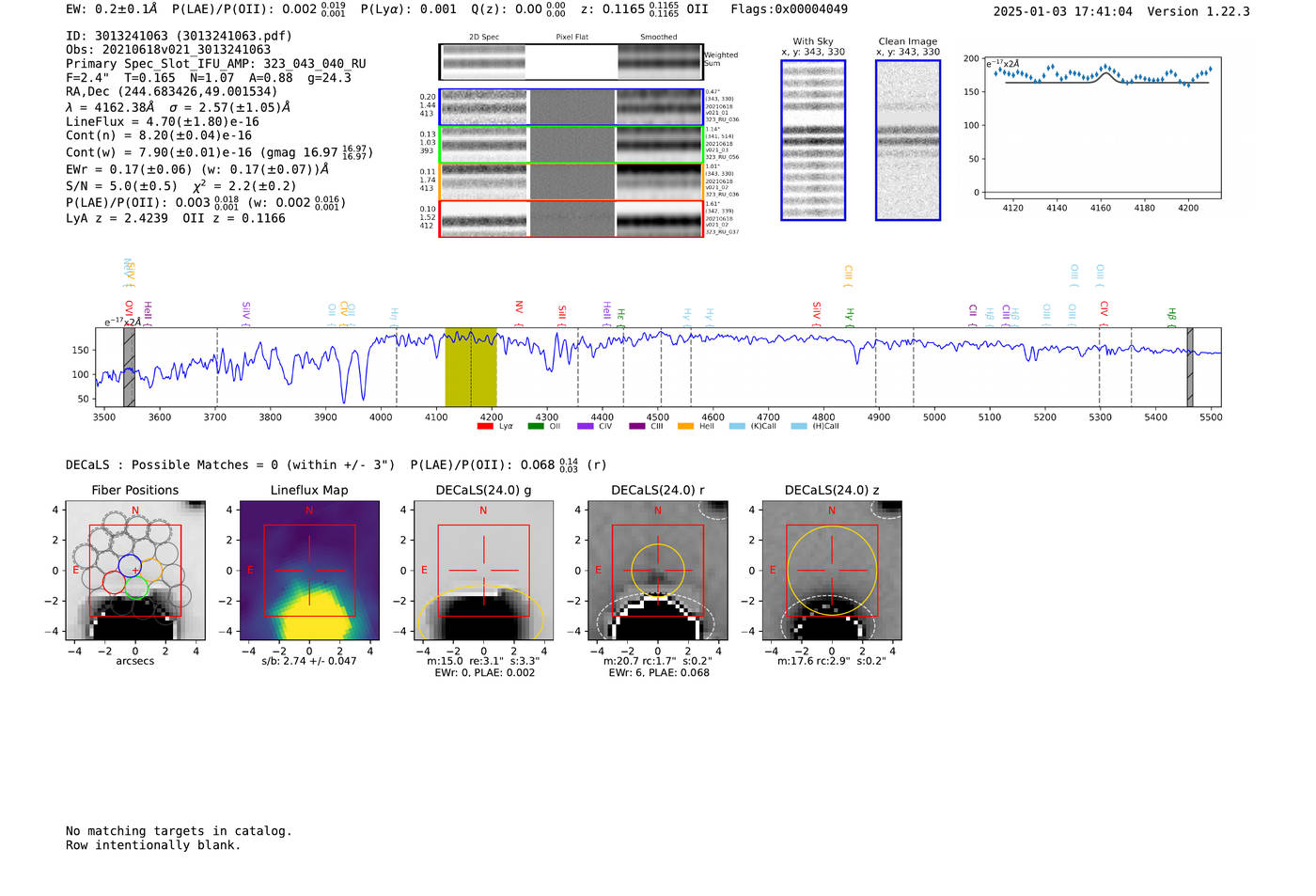Click the red NV line label
Image resolution: width=1316 pixels, height=896 pixels.
tap(519, 308)
